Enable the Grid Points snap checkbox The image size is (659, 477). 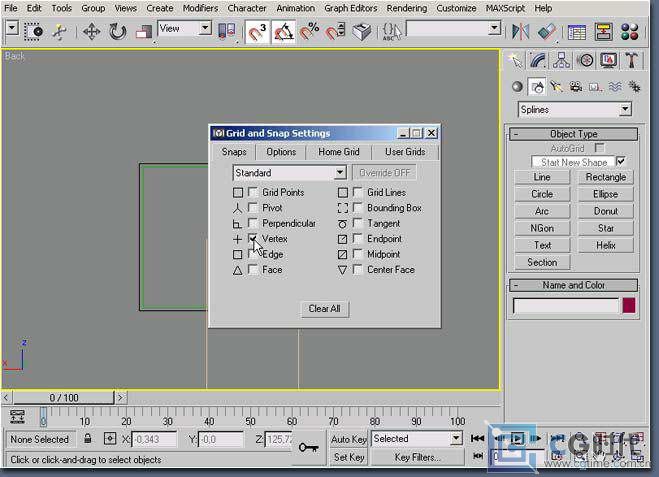click(253, 192)
